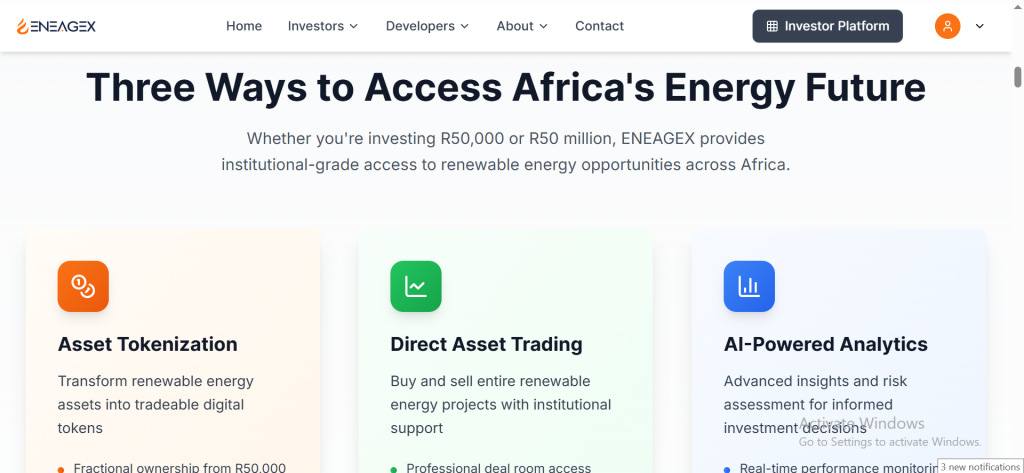
Task: Expand the About dropdown menu
Action: click(522, 26)
